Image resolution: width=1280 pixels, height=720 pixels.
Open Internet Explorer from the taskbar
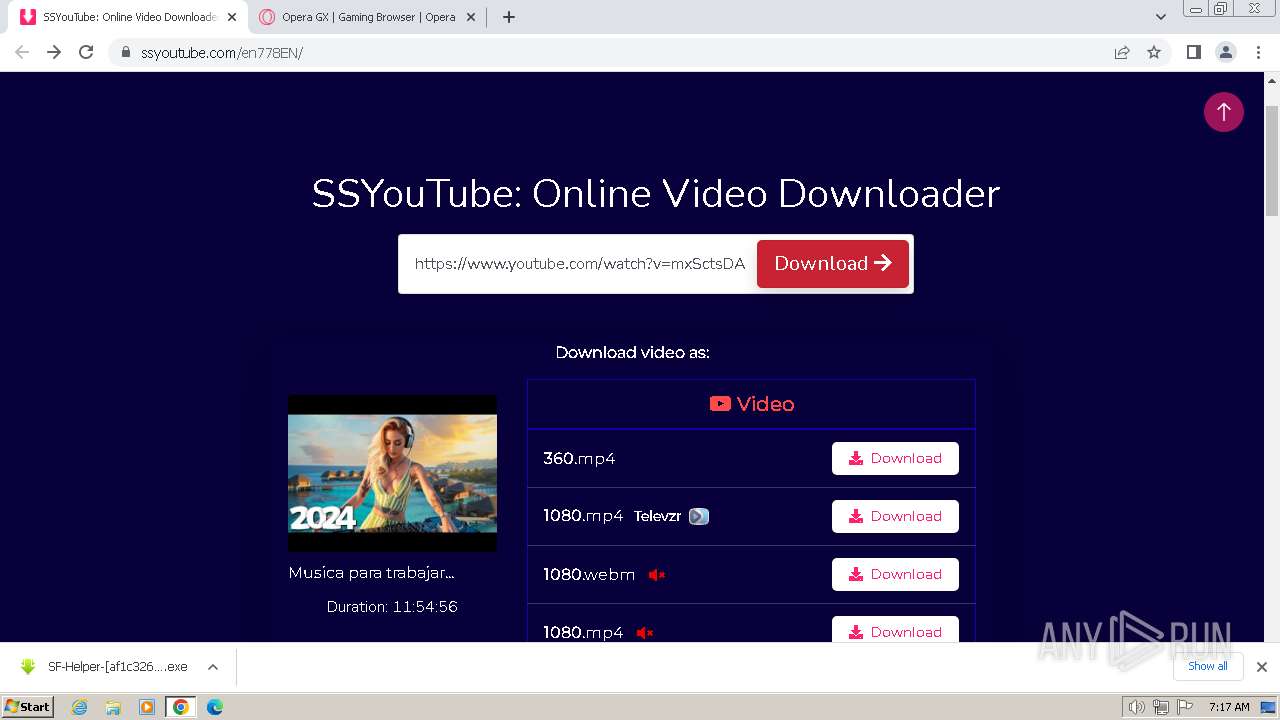pyautogui.click(x=80, y=707)
